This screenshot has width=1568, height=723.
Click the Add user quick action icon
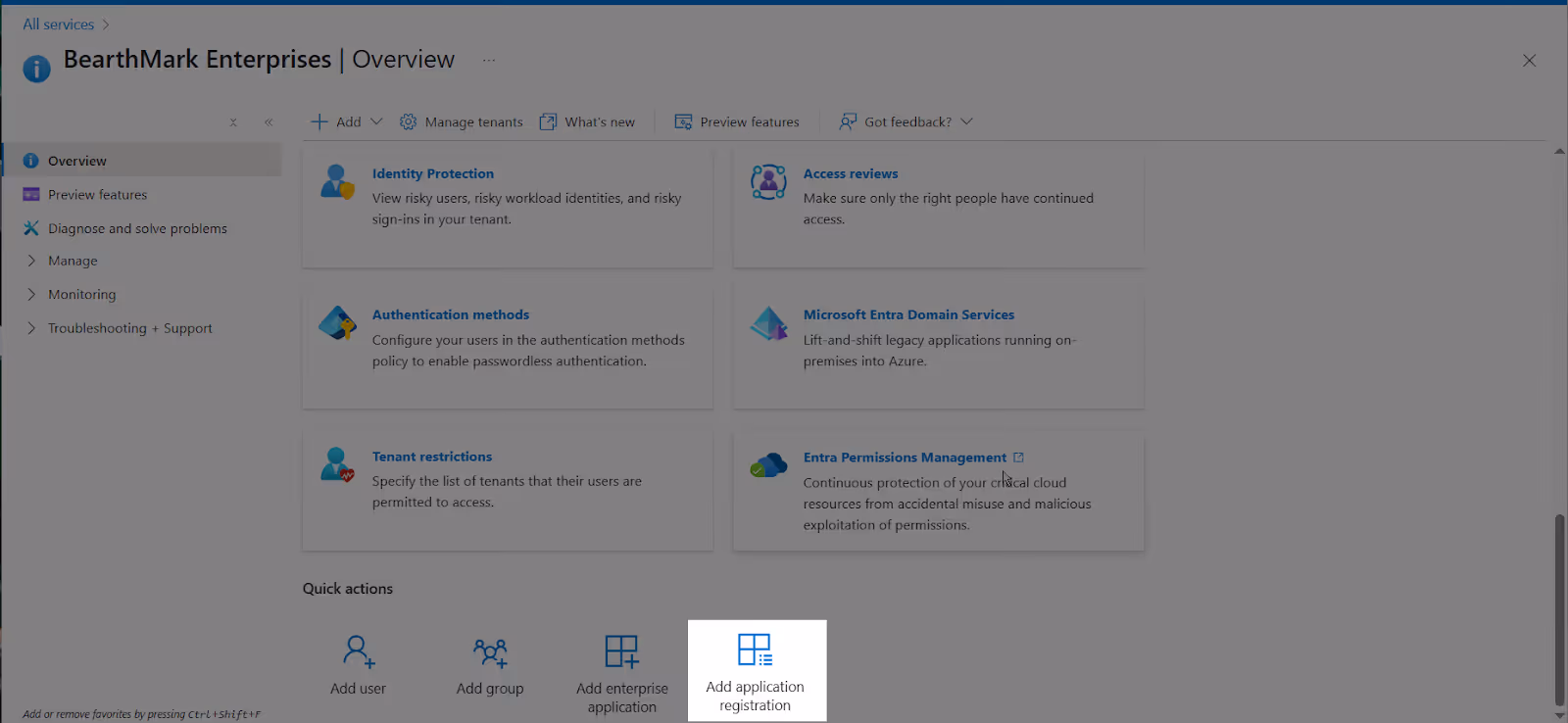(x=359, y=651)
